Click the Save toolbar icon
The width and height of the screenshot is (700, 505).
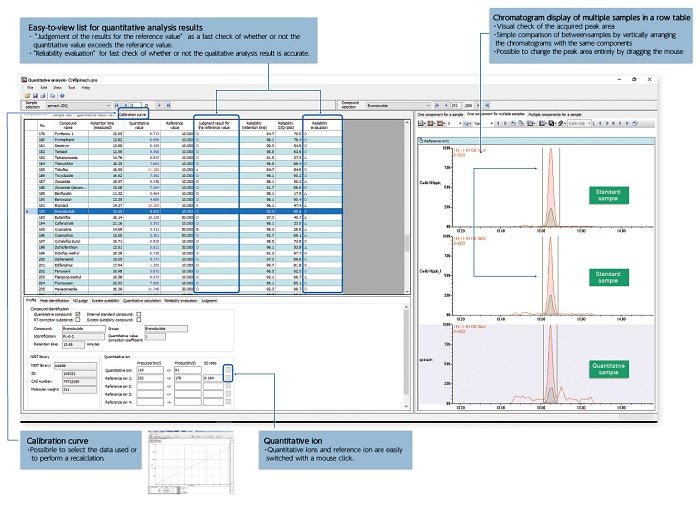click(34, 94)
